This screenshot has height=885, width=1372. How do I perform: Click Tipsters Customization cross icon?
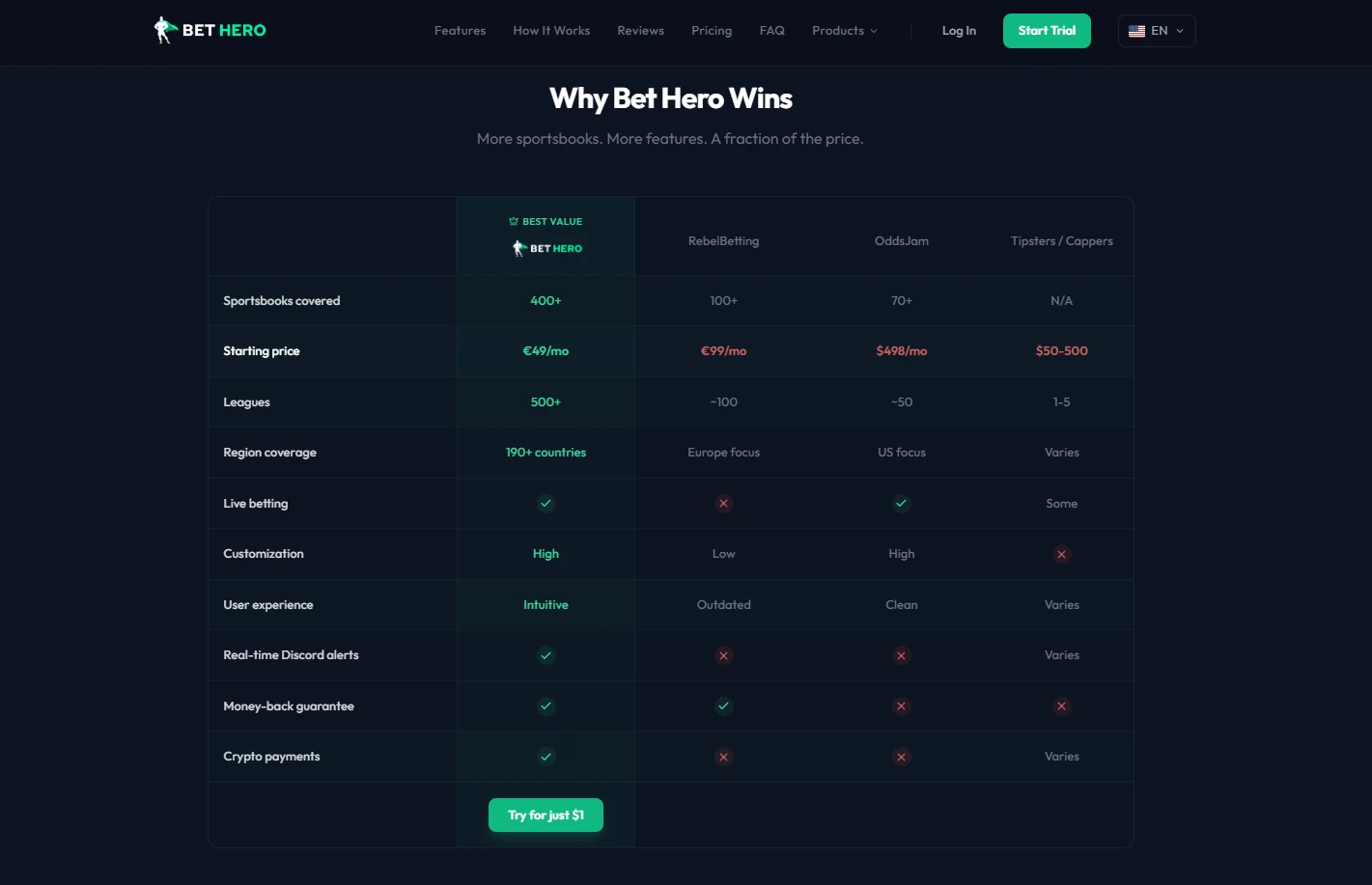pyautogui.click(x=1061, y=554)
